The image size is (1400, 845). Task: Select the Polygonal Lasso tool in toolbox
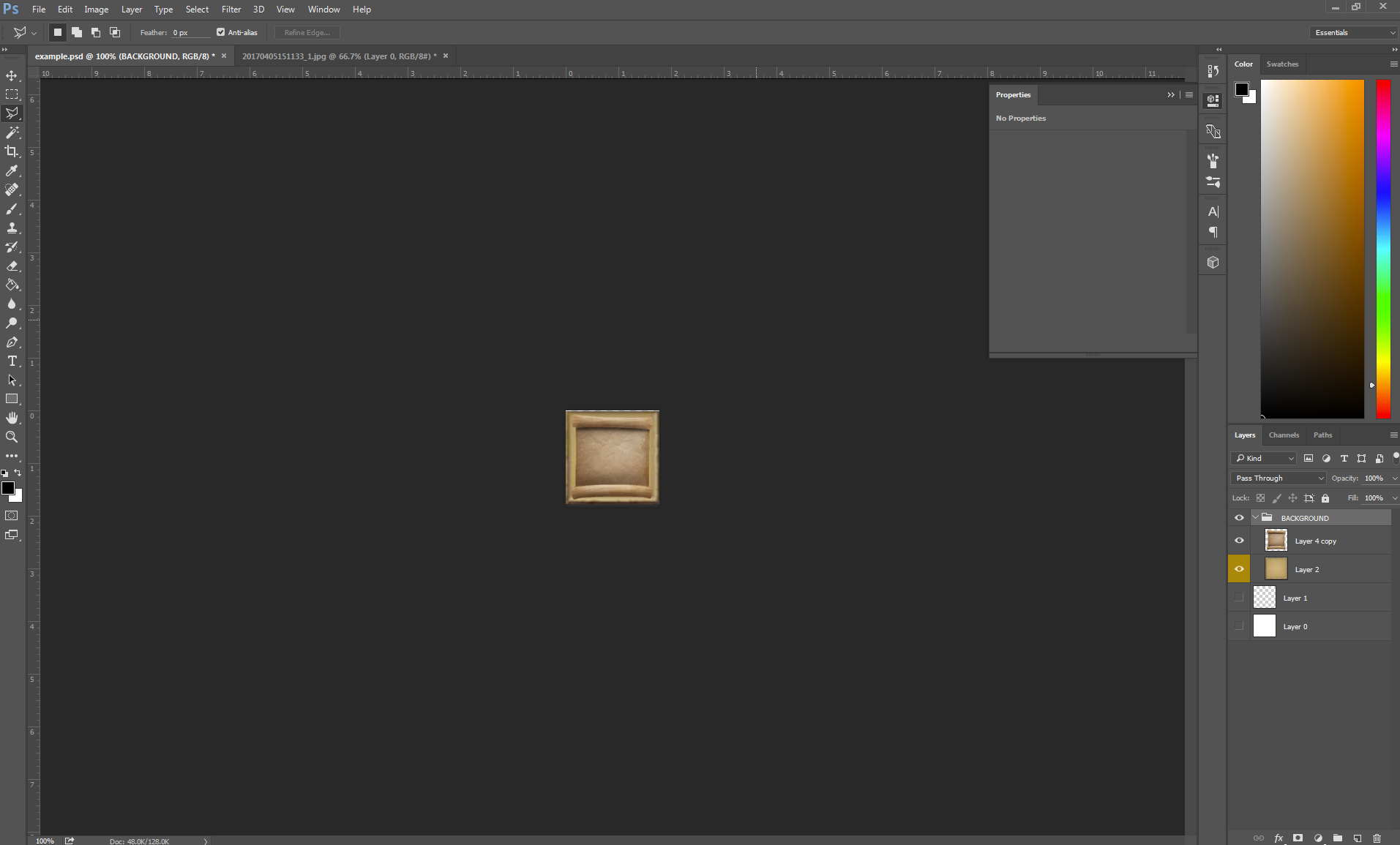tap(12, 113)
